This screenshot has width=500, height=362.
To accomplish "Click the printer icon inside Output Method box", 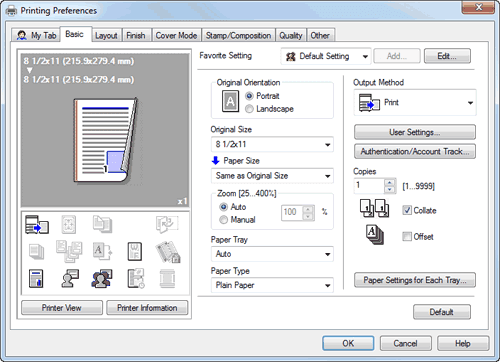I will [x=369, y=103].
